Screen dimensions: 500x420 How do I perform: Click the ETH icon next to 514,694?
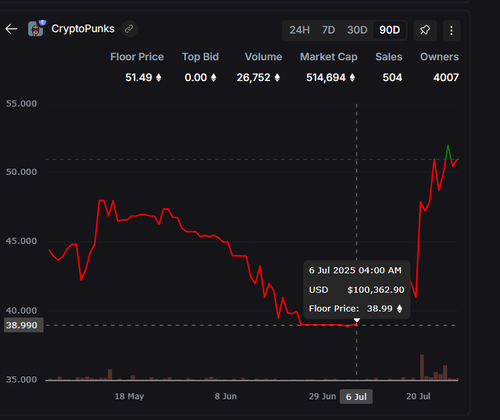(x=352, y=78)
